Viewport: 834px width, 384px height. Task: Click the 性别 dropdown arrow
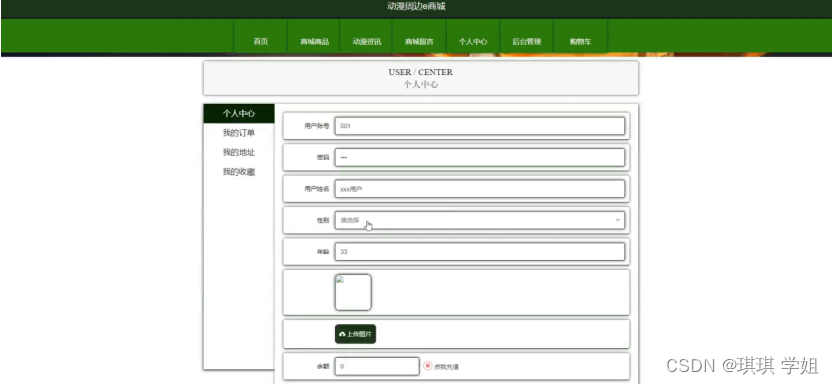(x=618, y=220)
